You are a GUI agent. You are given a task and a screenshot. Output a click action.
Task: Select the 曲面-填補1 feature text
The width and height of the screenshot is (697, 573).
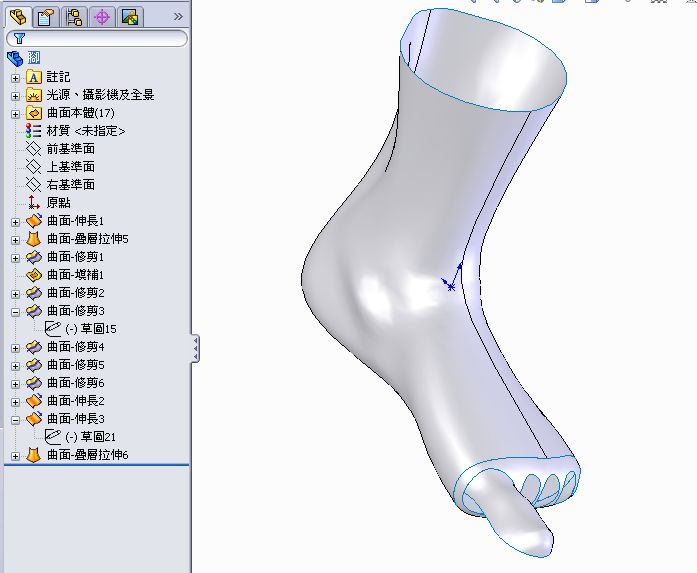[x=75, y=275]
